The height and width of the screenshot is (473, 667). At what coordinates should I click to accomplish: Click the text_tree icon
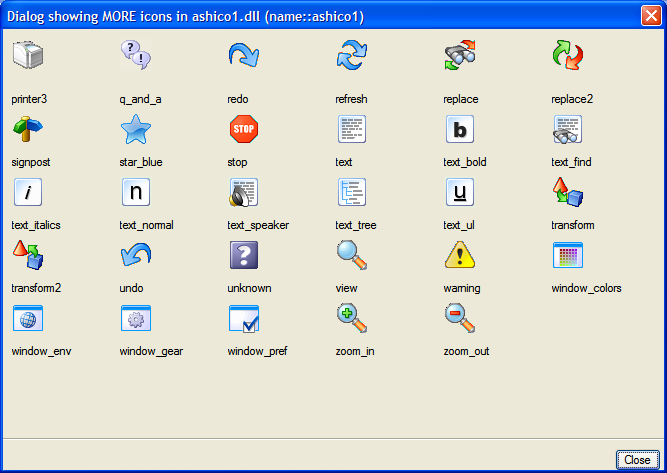coord(351,192)
